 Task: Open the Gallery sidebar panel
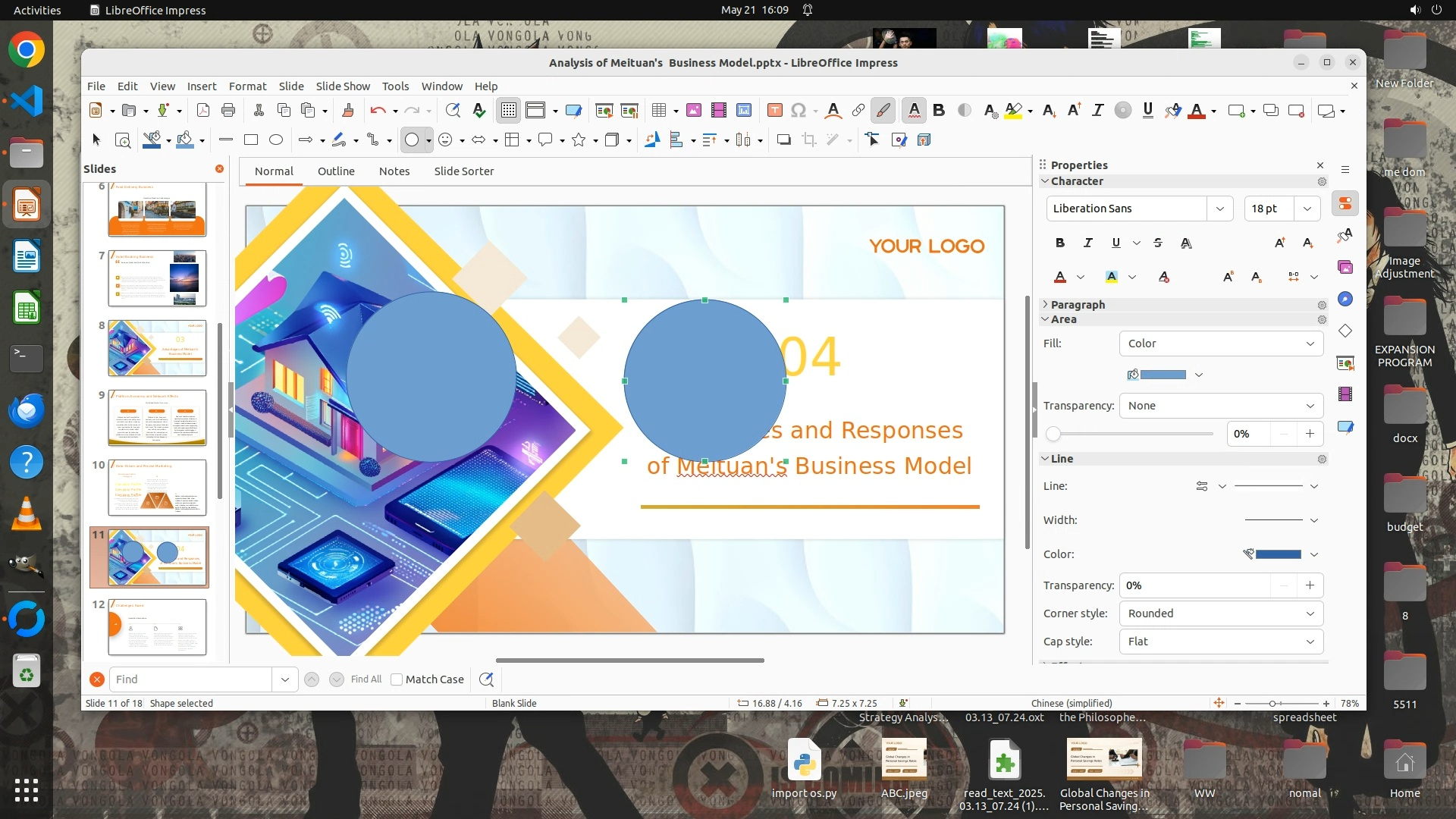1345,267
